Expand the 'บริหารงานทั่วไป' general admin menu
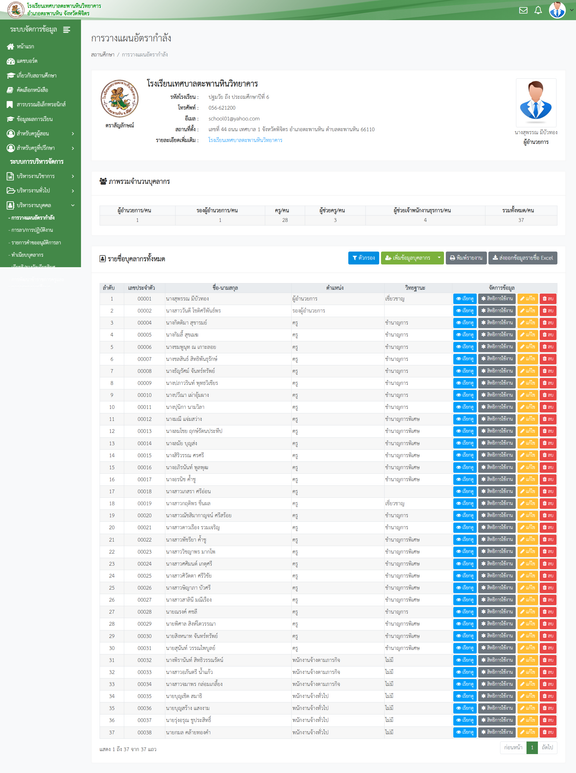The image size is (576, 773). click(40, 190)
